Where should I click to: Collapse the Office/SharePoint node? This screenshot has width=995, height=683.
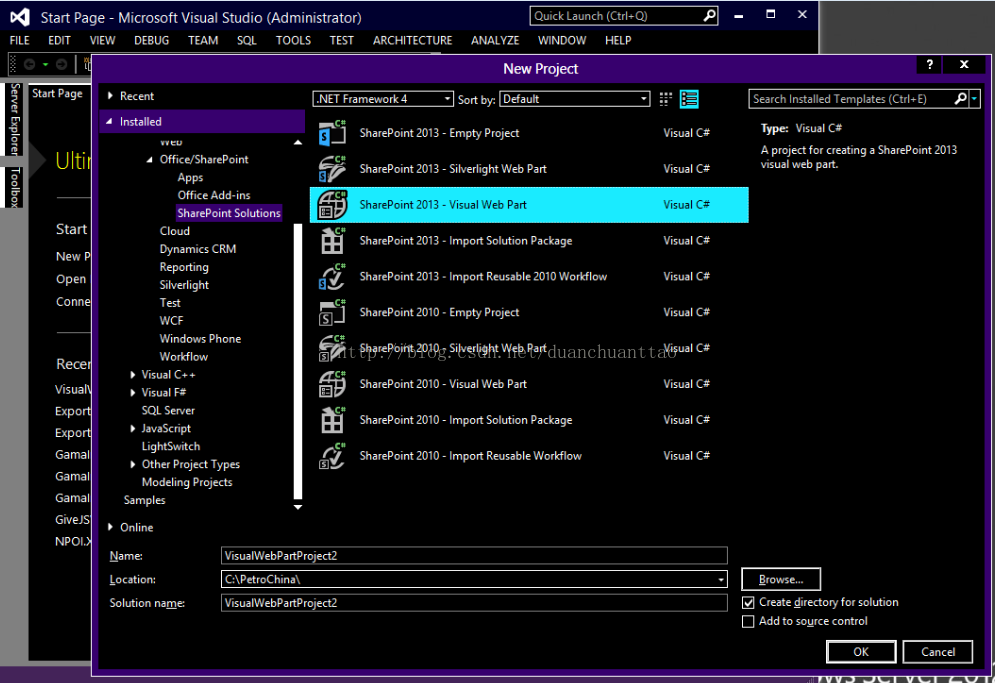(150, 159)
